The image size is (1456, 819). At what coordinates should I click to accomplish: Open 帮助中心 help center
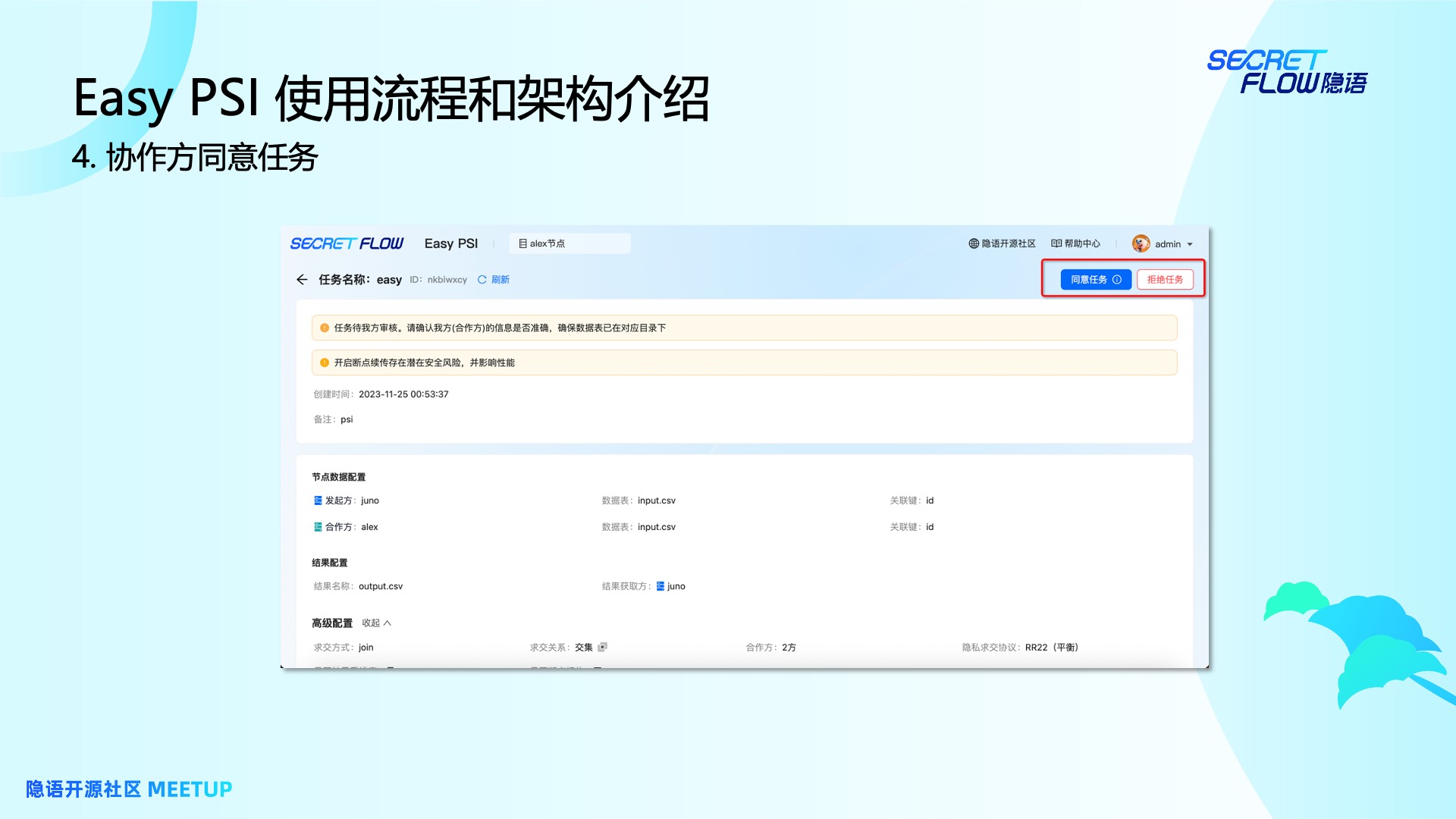[1075, 244]
